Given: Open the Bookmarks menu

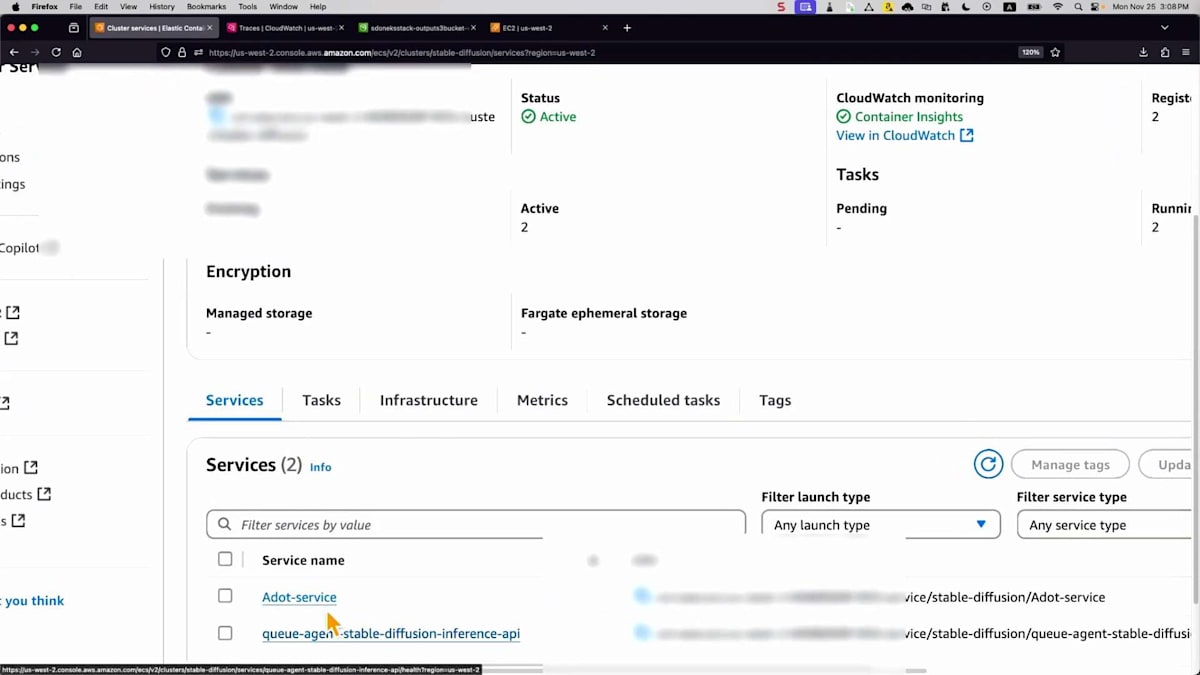Looking at the screenshot, I should (207, 6).
